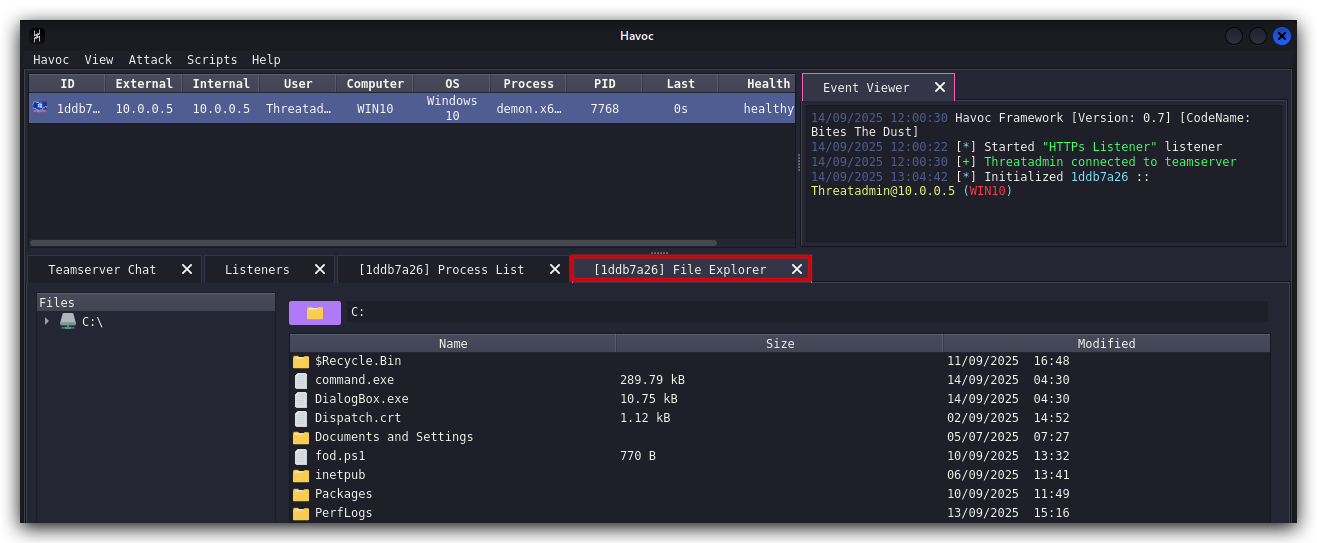Click the demon.x6… process cell
Image resolution: width=1317 pixels, height=543 pixels.
coord(529,109)
